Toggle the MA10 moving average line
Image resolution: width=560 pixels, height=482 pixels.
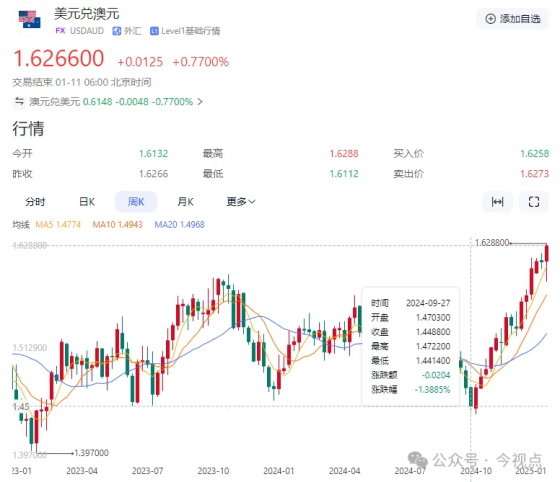[x=118, y=225]
